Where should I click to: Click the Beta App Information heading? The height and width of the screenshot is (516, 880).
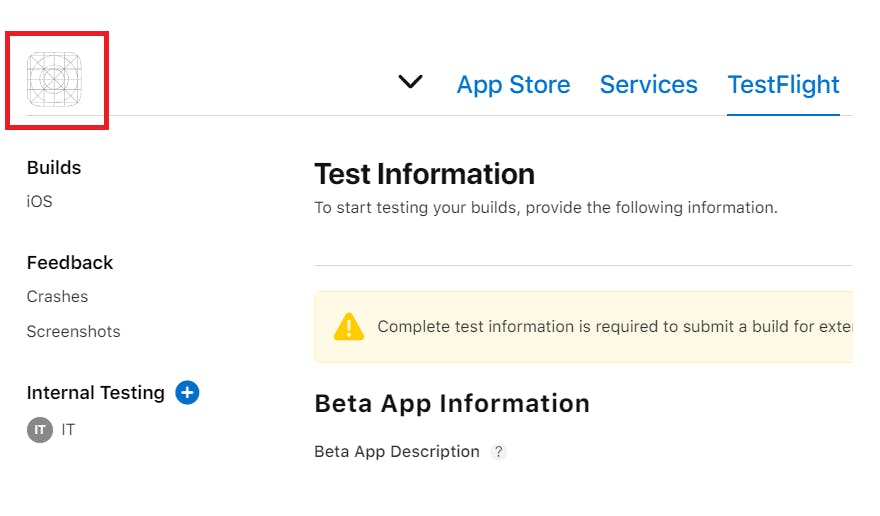[x=452, y=404]
